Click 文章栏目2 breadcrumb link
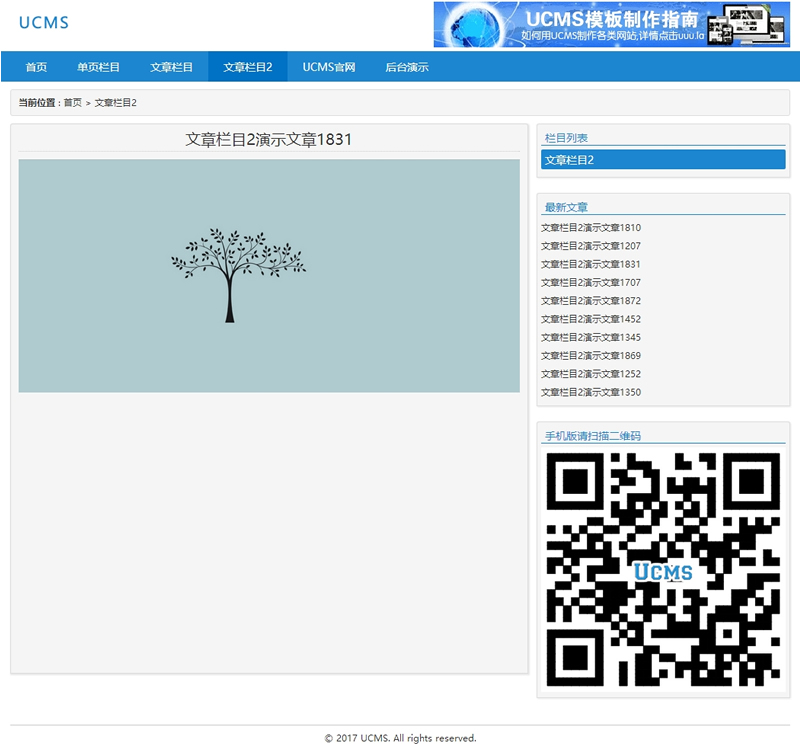800x753 pixels. pyautogui.click(x=116, y=103)
